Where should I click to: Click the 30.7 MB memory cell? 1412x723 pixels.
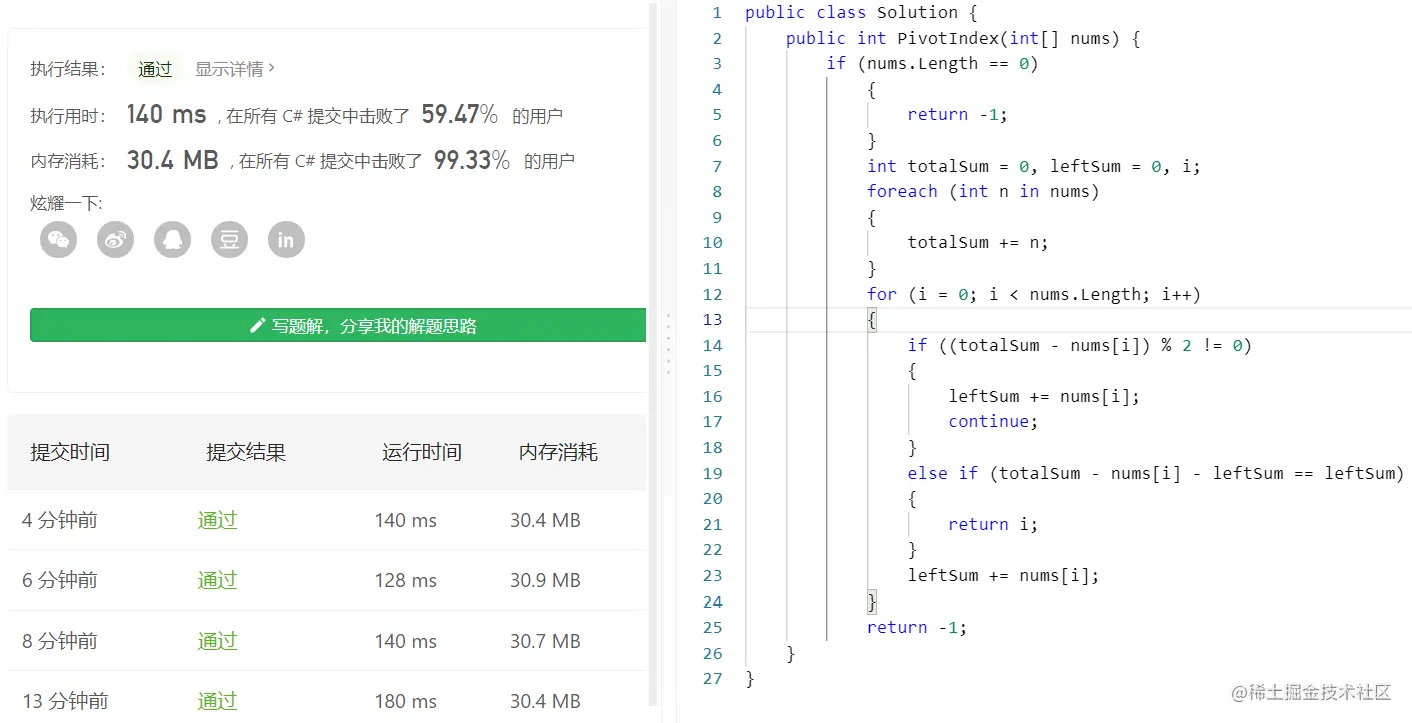pyautogui.click(x=545, y=641)
